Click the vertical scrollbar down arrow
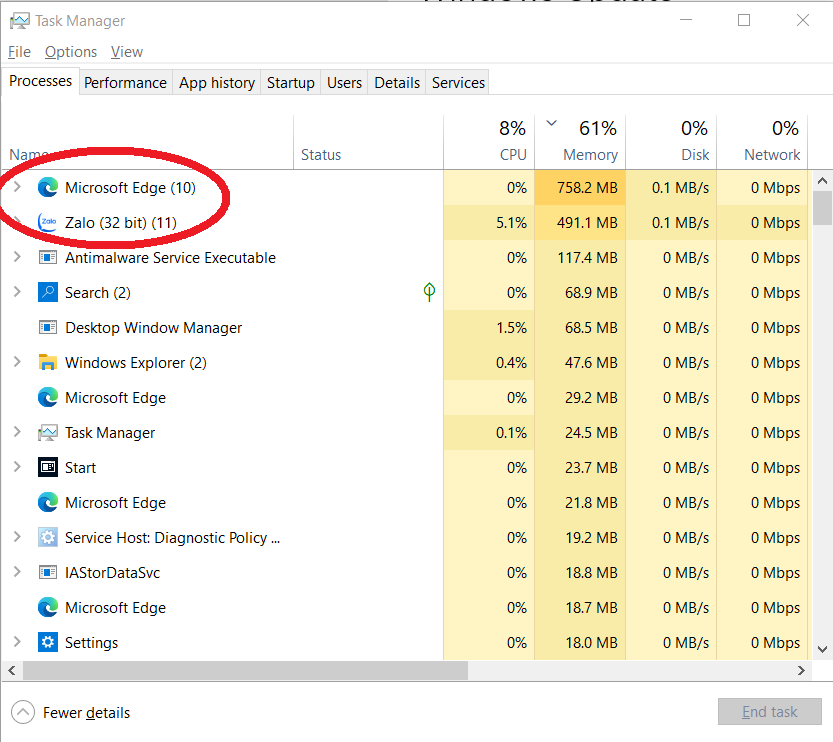This screenshot has height=742, width=833. (x=822, y=649)
